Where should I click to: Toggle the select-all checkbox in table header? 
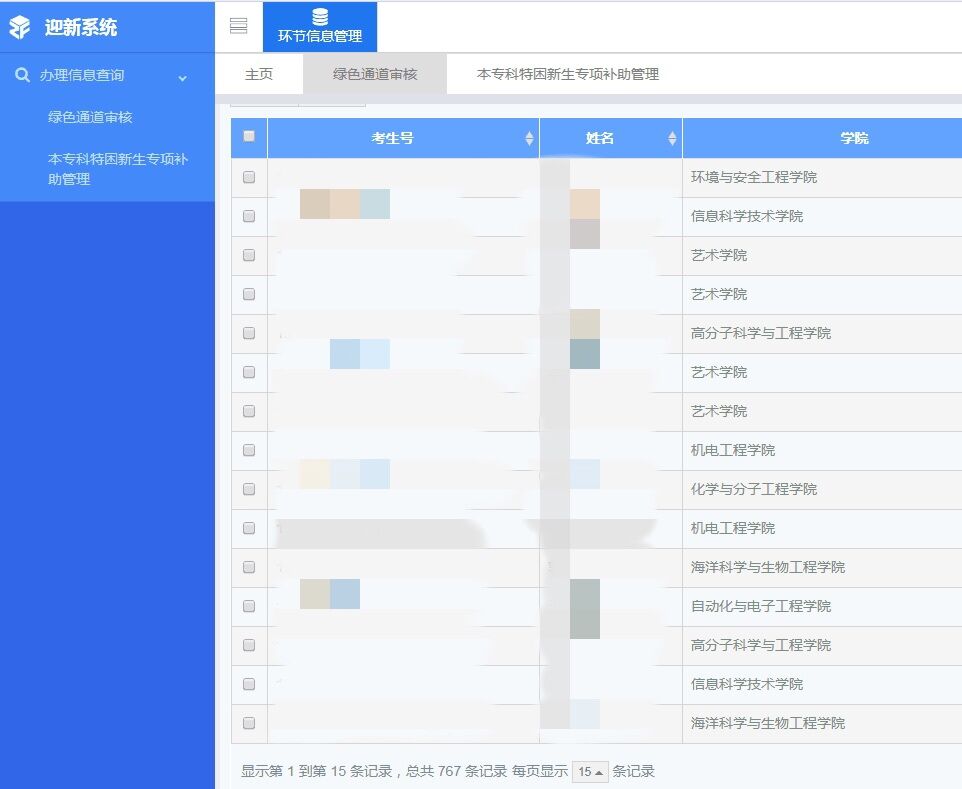249,137
